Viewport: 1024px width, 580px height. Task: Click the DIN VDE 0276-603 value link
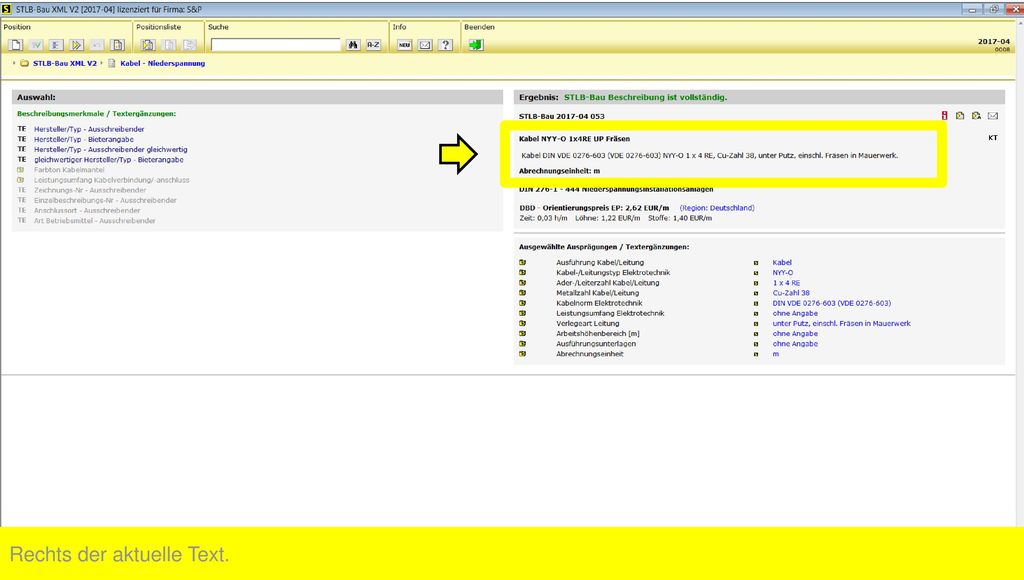(831, 303)
